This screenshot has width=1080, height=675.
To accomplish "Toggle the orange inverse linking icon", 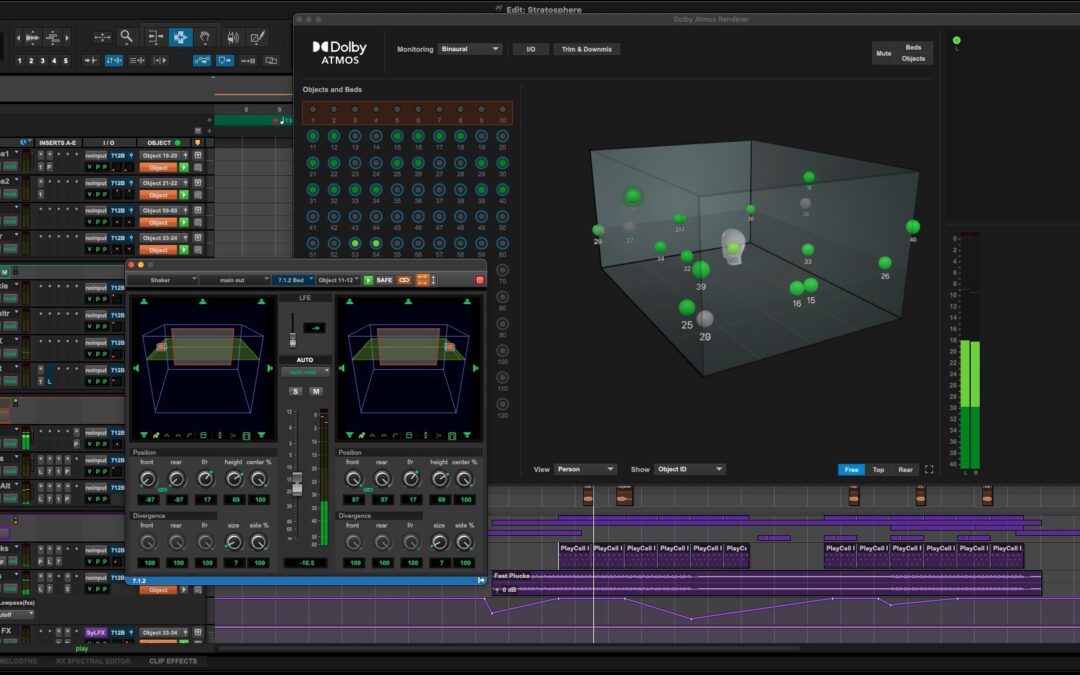I will click(422, 280).
